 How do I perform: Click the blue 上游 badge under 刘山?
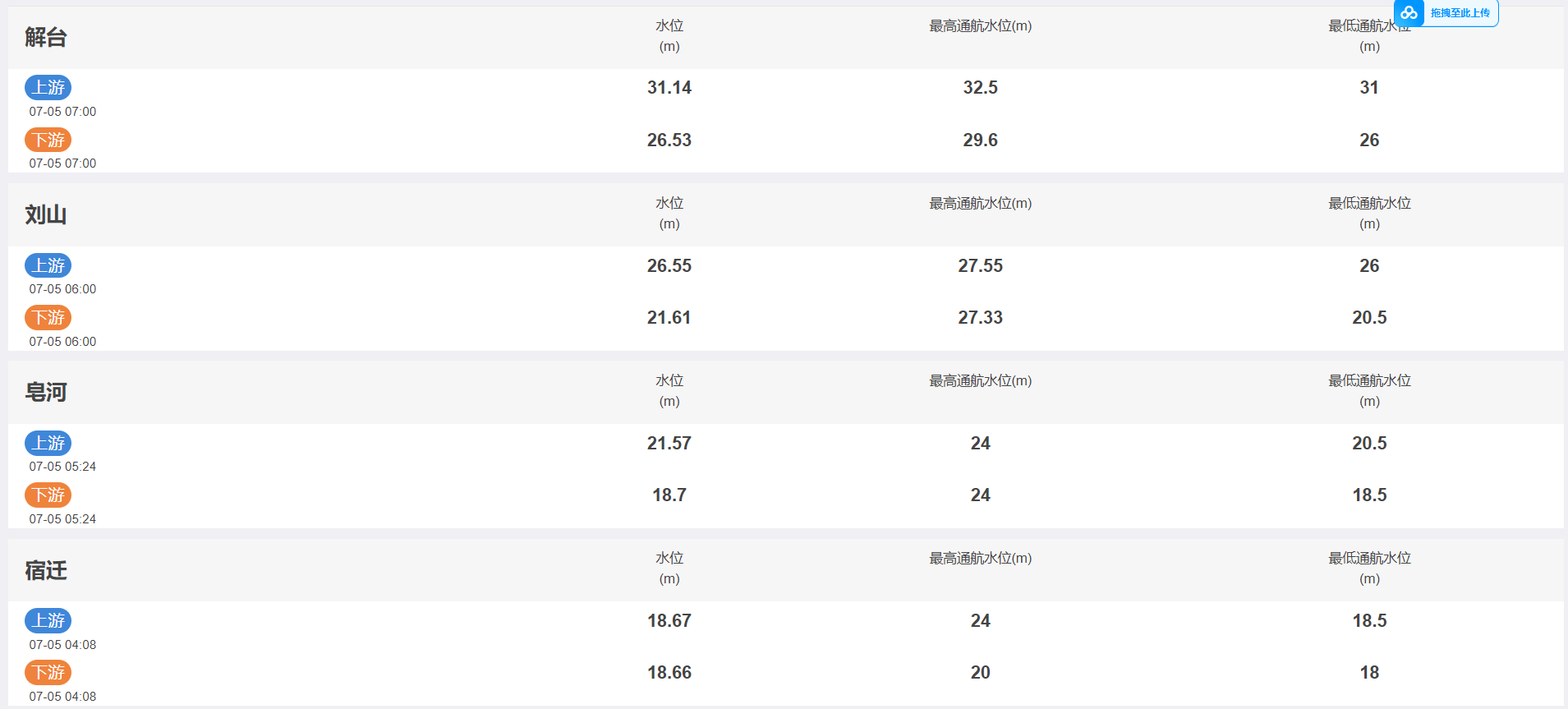(x=48, y=265)
